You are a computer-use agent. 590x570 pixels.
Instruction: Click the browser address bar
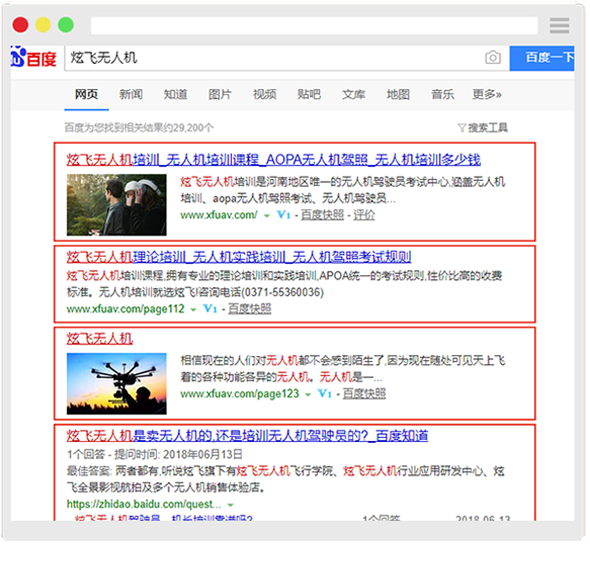pos(314,25)
